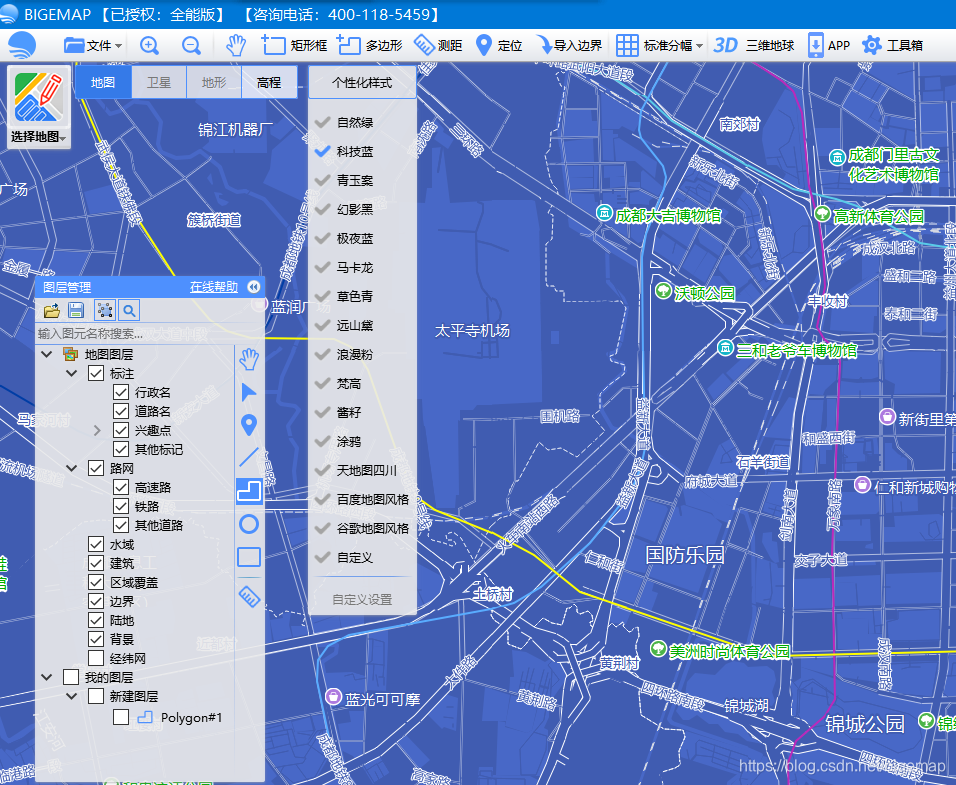Viewport: 956px width, 785px height.
Task: Select the ruler measure tool in drawing strip
Action: [x=249, y=597]
